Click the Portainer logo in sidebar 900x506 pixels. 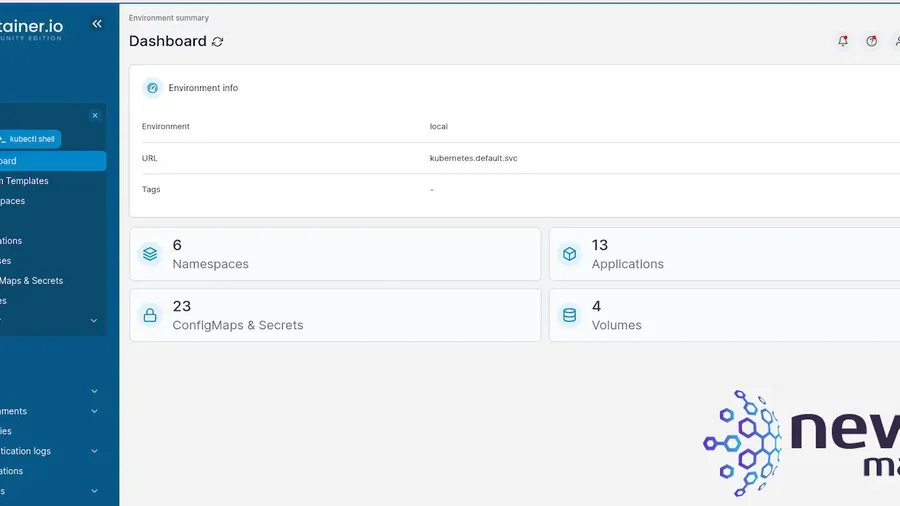32,29
